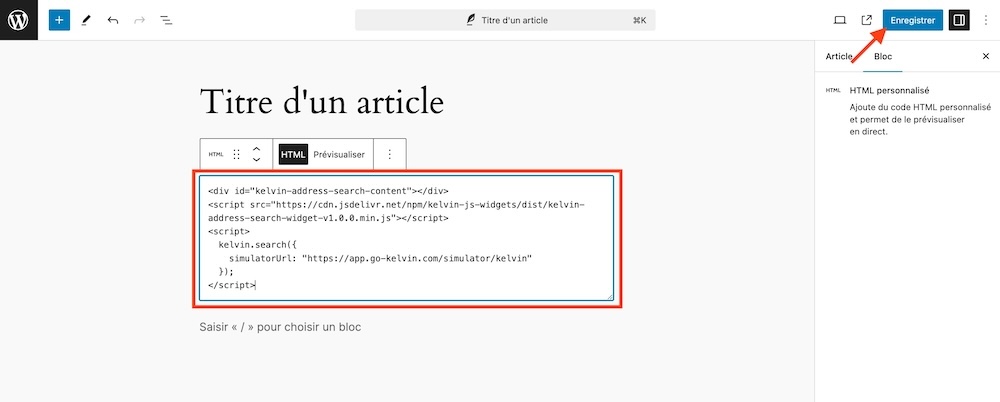Click the Enregistrer button
The image size is (1000, 402).
(913, 20)
